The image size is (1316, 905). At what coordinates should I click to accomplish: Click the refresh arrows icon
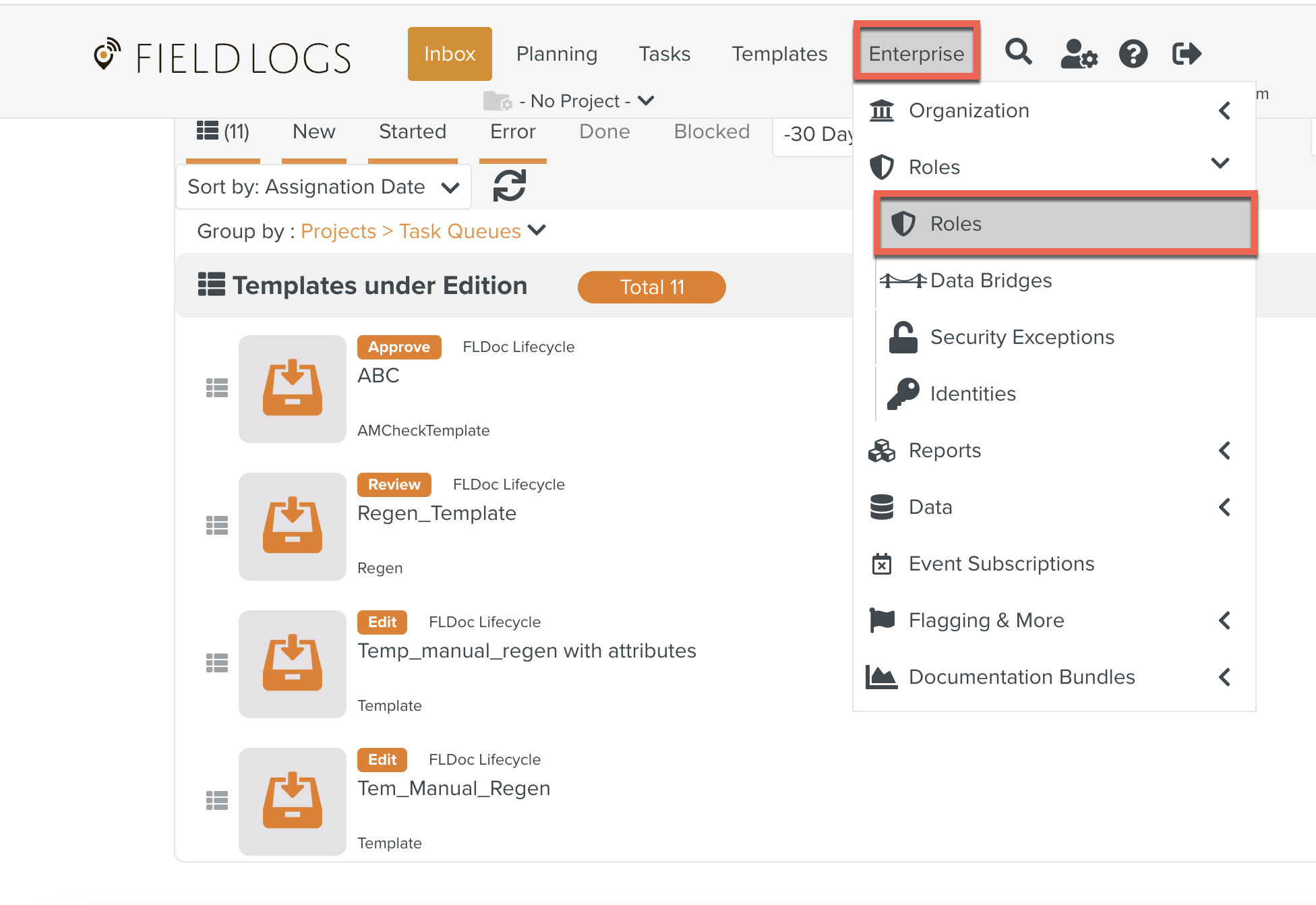tap(510, 185)
